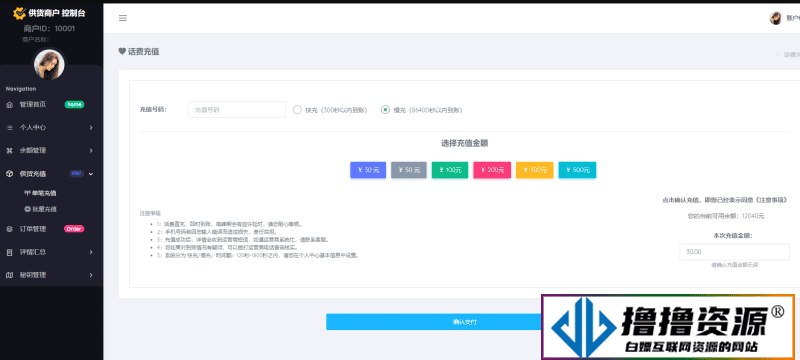The image size is (800, 360).
Task: Click the 商户ID: 10001 text
Action: [x=49, y=29]
